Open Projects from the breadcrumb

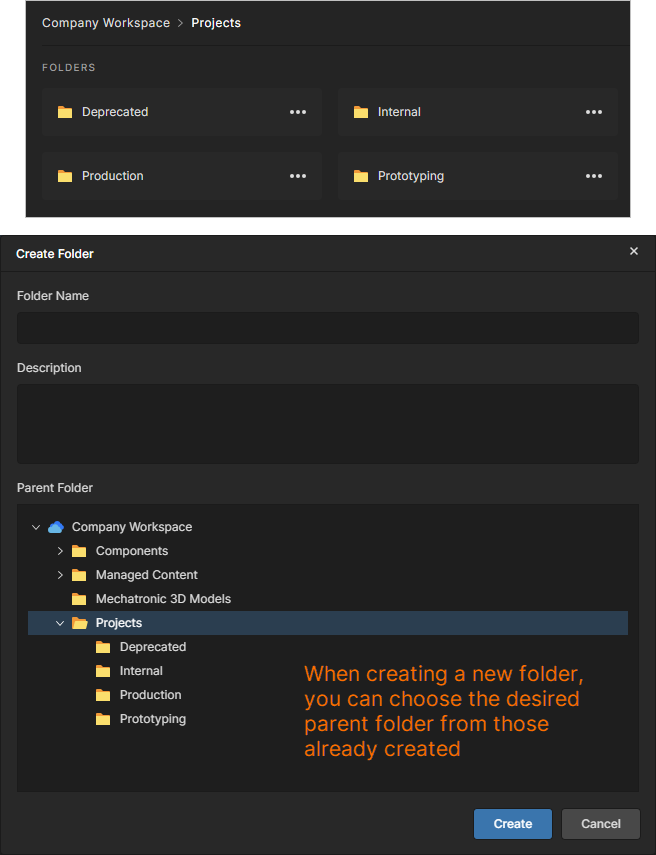(216, 22)
